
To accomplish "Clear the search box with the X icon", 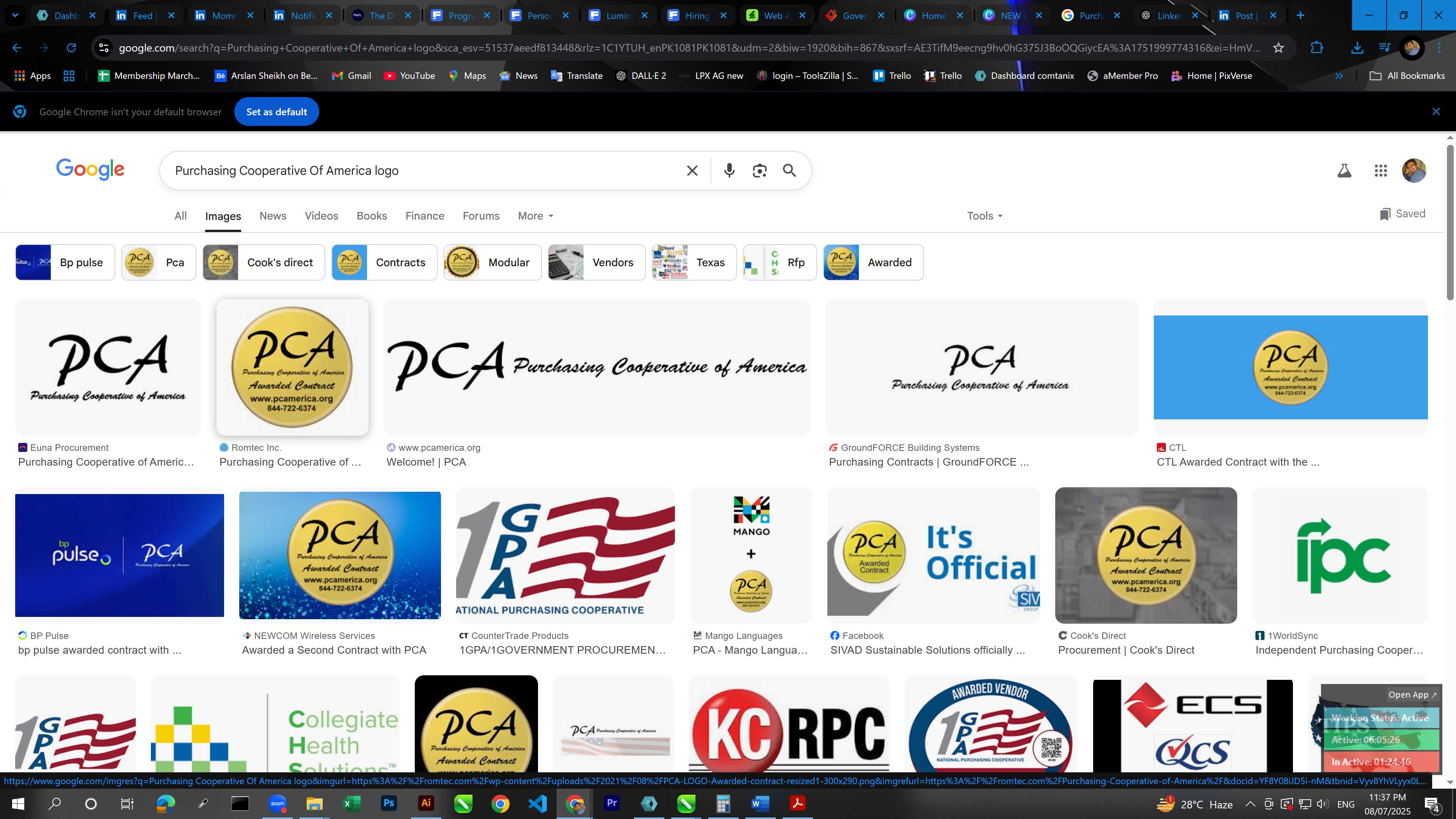I will coord(692,171).
